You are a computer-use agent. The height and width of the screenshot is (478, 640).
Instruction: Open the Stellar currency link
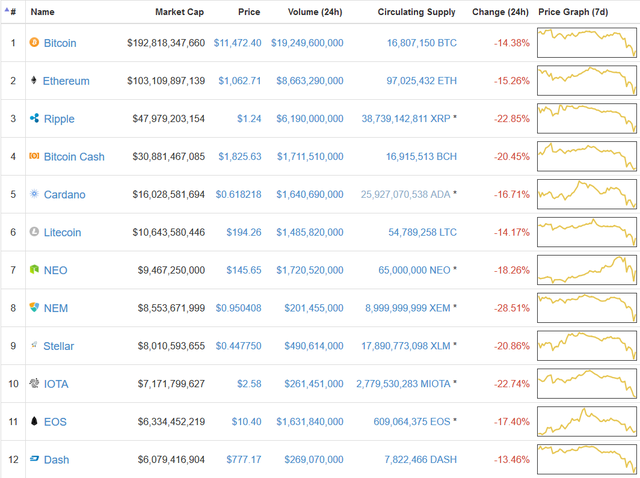click(58, 346)
